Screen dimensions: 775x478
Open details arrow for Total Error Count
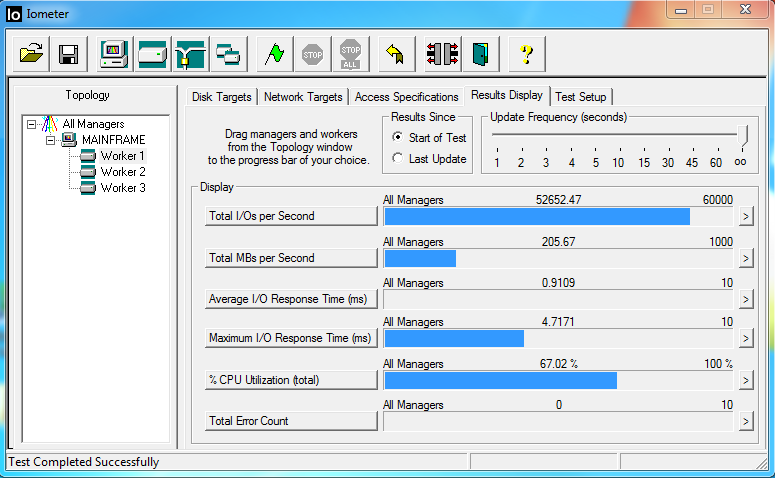[746, 422]
